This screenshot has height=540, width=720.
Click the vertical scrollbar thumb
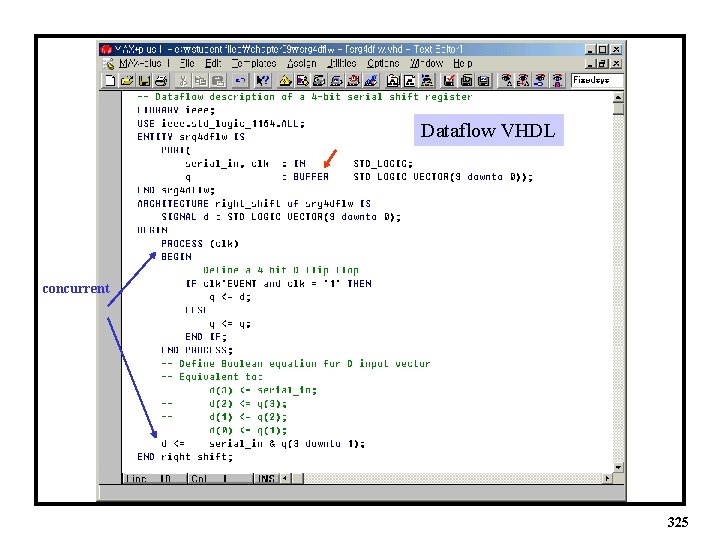618,109
